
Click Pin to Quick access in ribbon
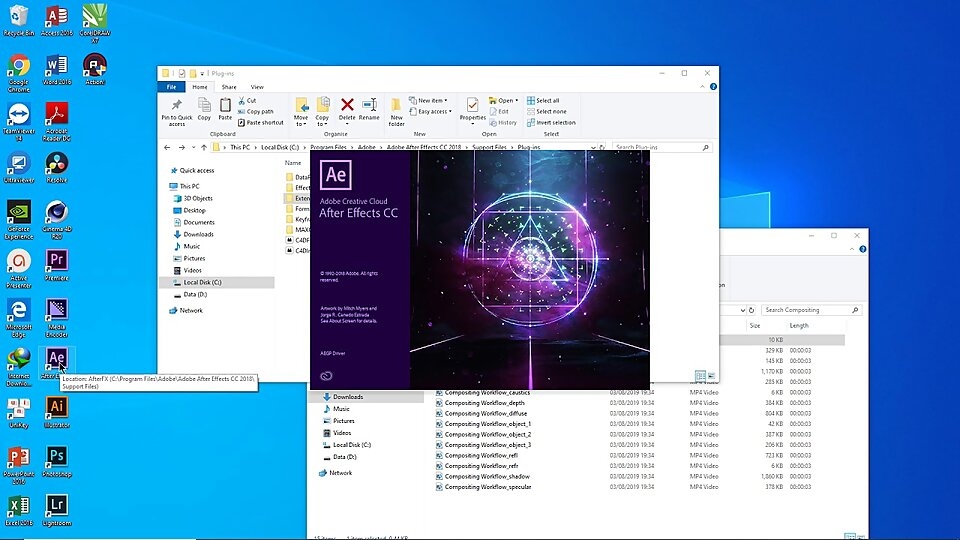(x=177, y=112)
